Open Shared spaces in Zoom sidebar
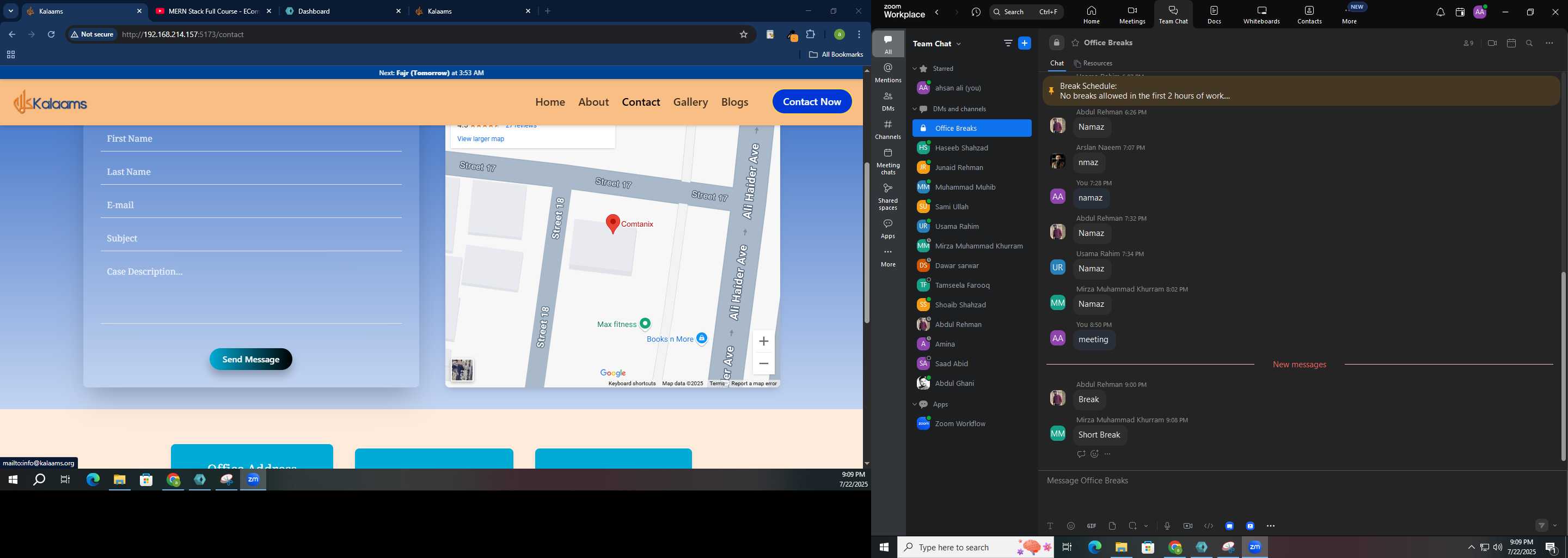Viewport: 1568px width, 558px height. pos(888,197)
